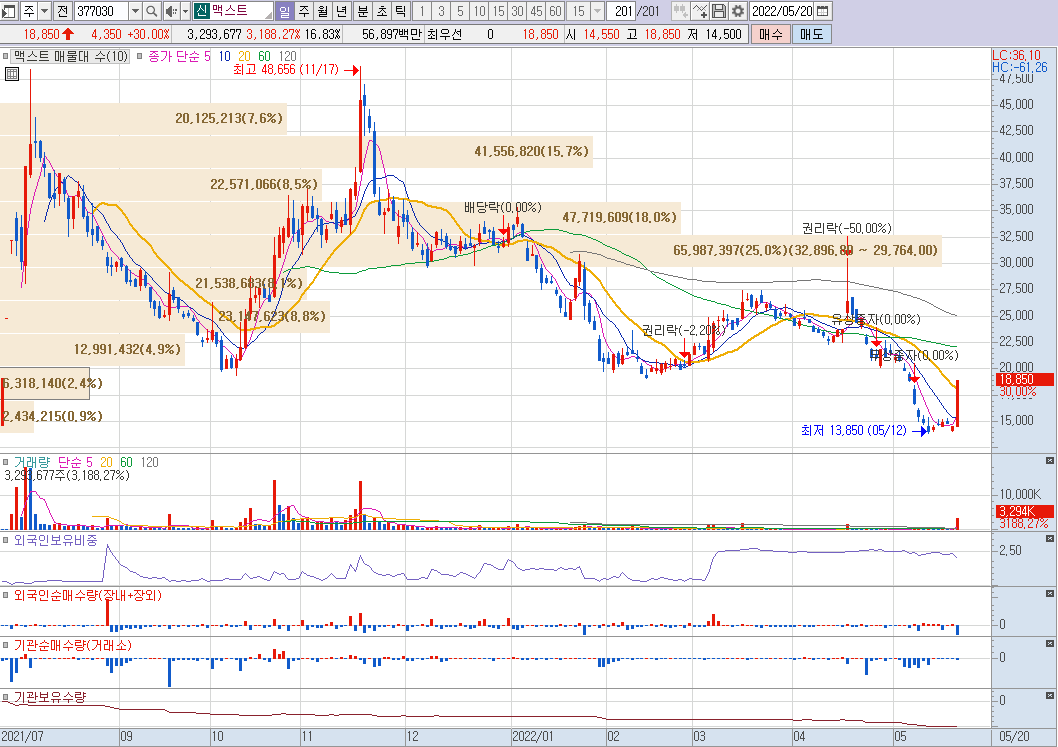Image resolution: width=1058 pixels, height=747 pixels.
Task: Open the calendar date picker icon
Action: click(x=823, y=11)
